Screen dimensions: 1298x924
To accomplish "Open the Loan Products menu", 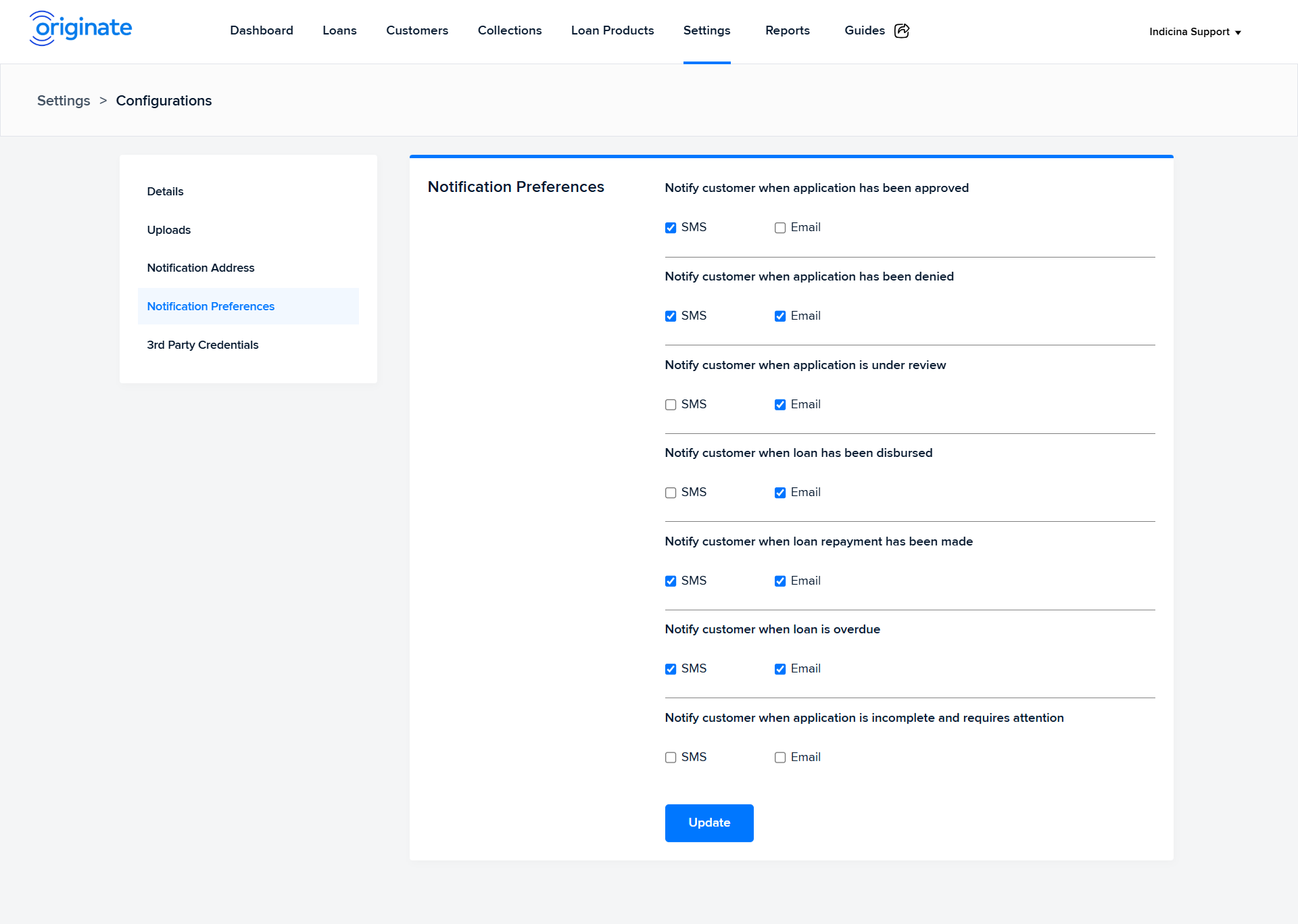I will 612,30.
